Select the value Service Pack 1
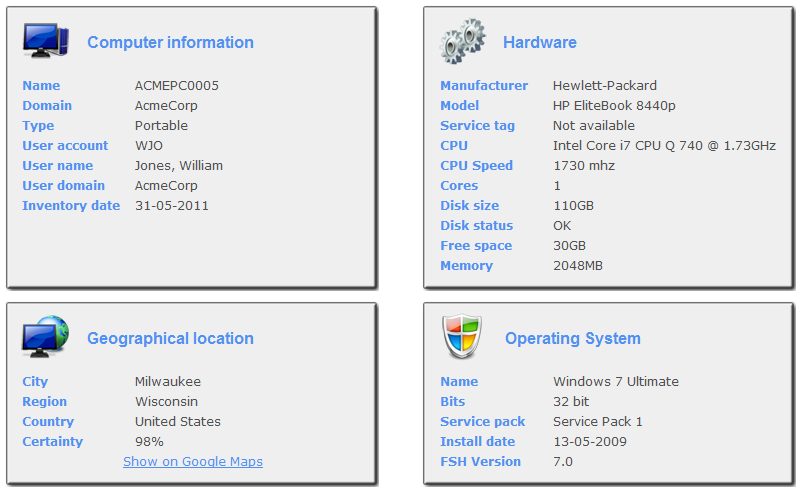The image size is (802, 491). click(597, 421)
